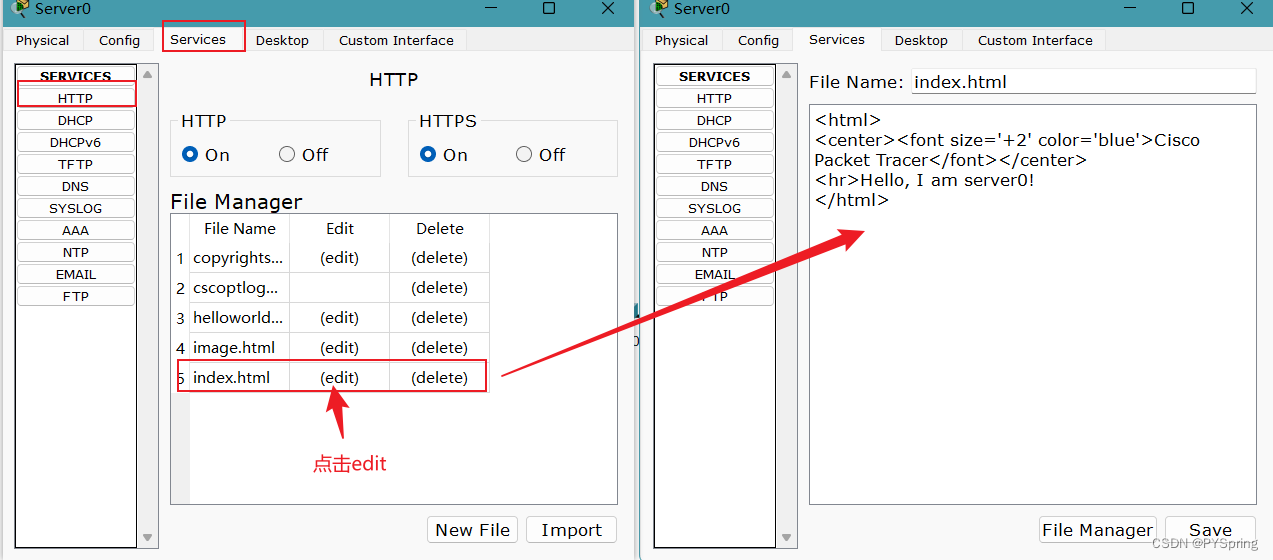
Task: Select DNS service in left window list
Action: [75, 186]
